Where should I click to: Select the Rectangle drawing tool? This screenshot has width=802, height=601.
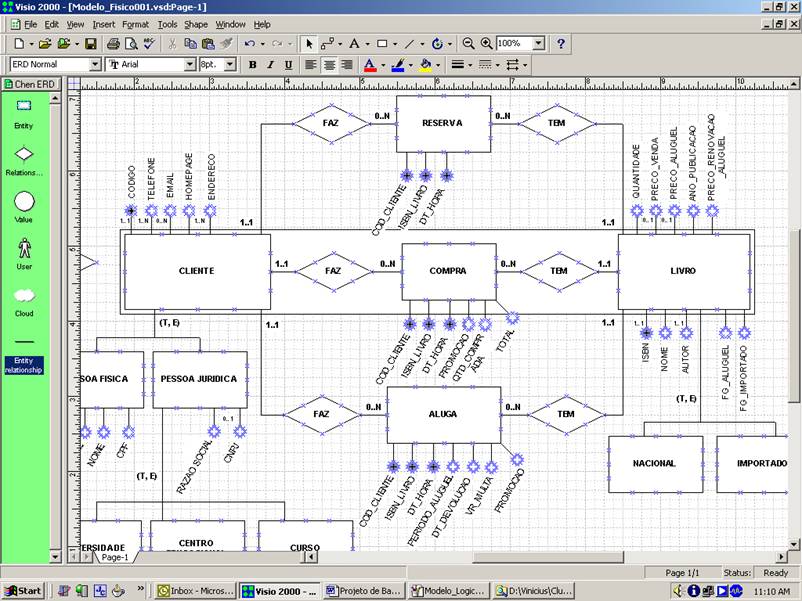(x=383, y=43)
